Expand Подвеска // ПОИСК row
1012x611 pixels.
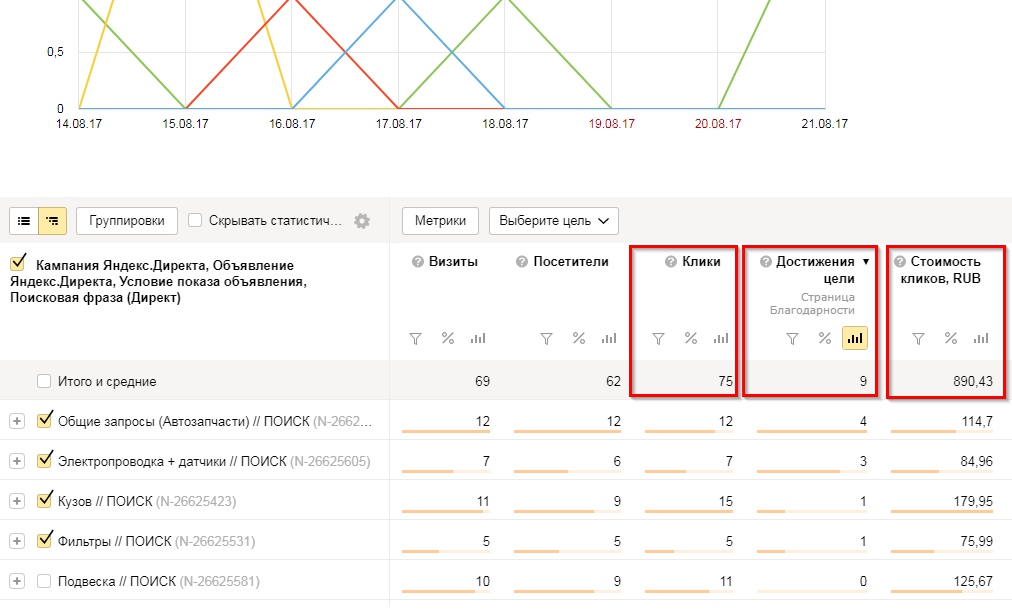coord(17,581)
